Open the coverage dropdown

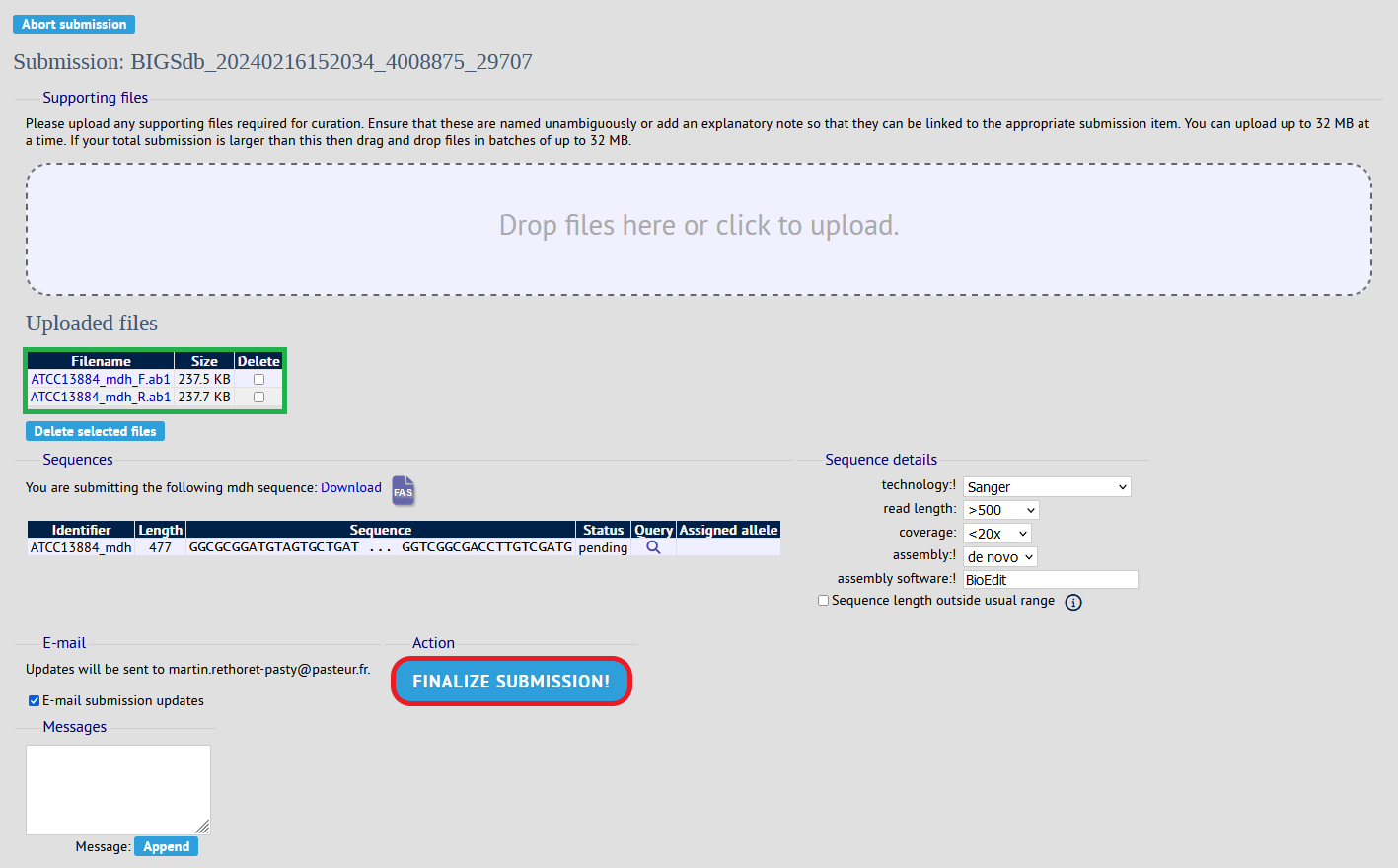pyautogui.click(x=996, y=534)
